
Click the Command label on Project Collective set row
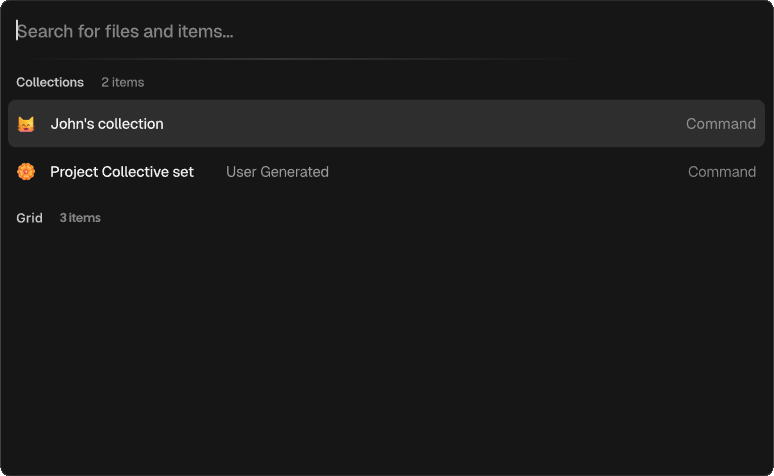click(722, 172)
